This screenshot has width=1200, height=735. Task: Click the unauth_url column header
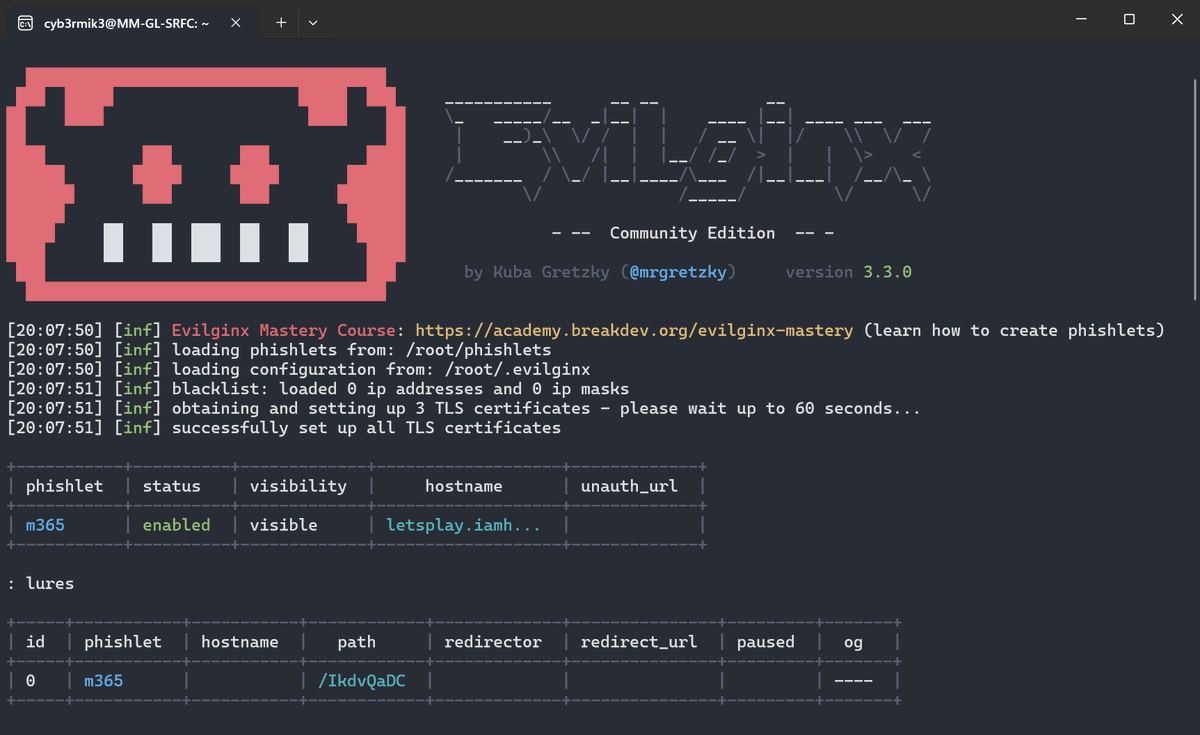[629, 486]
